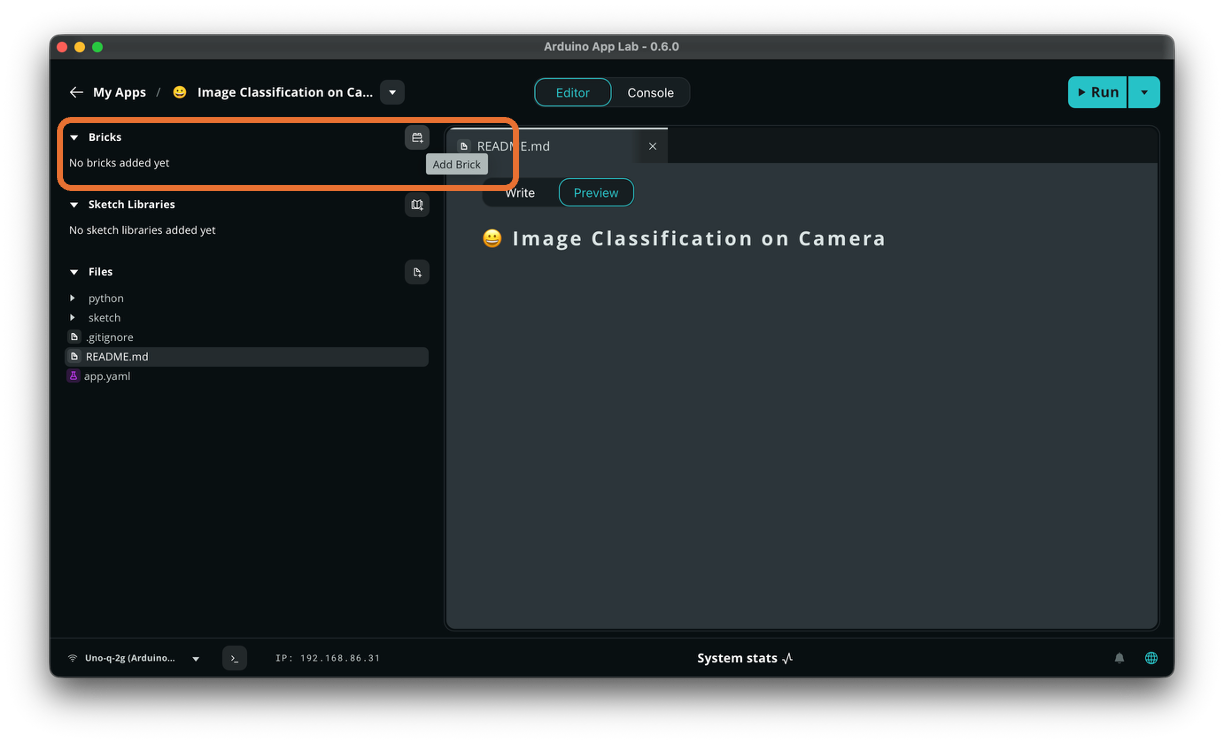
Task: Click the 'No bricks added yet' text
Action: coord(119,163)
